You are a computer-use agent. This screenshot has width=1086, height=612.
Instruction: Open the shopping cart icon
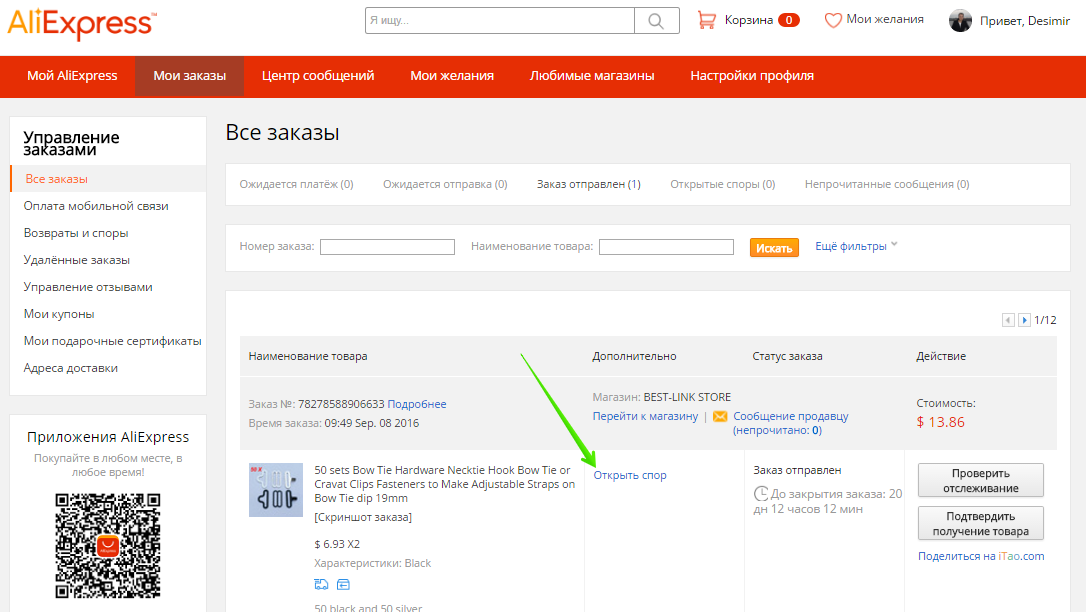click(706, 20)
